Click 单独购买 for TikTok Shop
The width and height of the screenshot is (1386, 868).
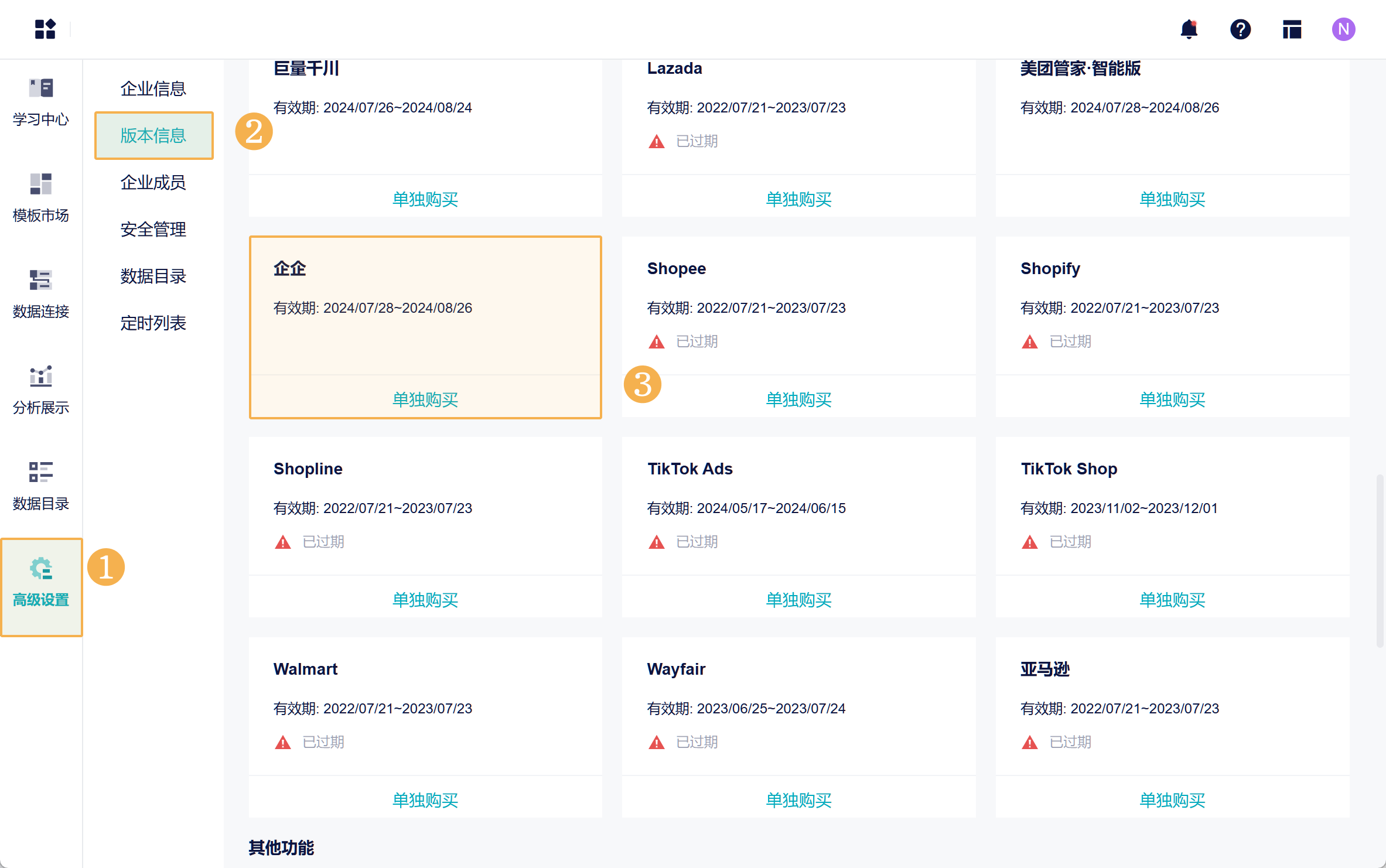1172,600
